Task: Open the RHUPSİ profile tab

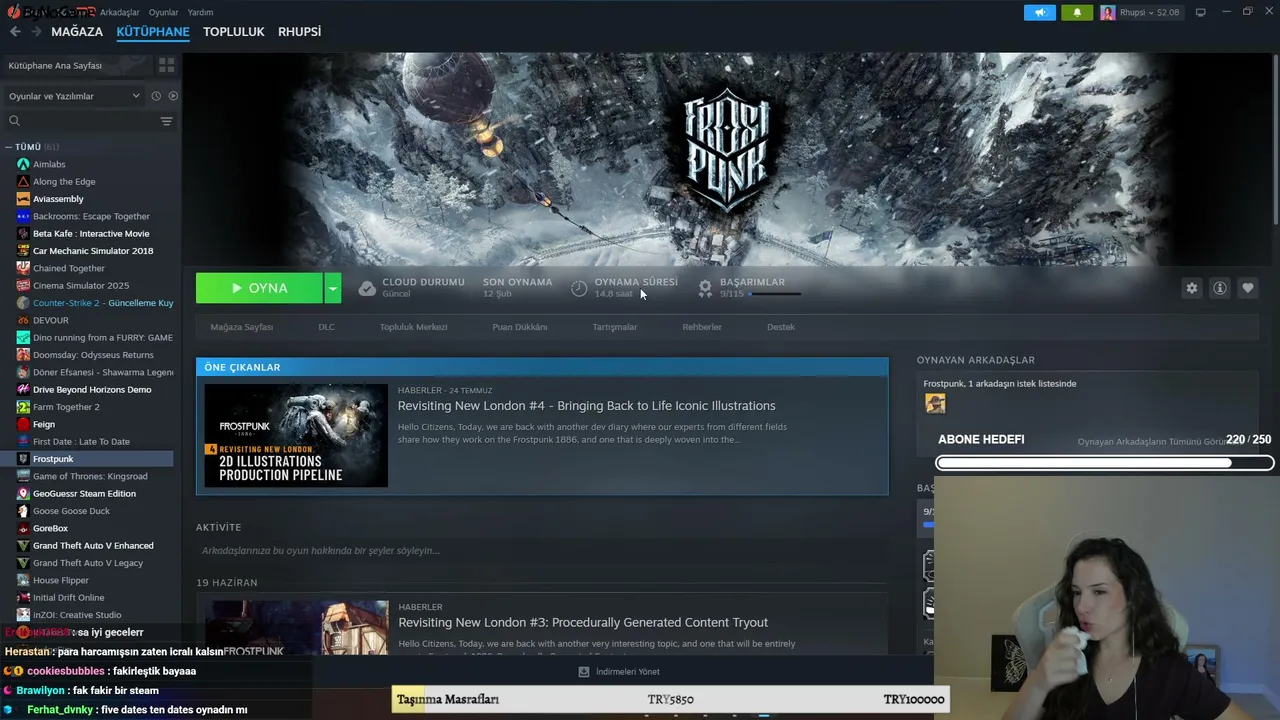Action: point(300,32)
